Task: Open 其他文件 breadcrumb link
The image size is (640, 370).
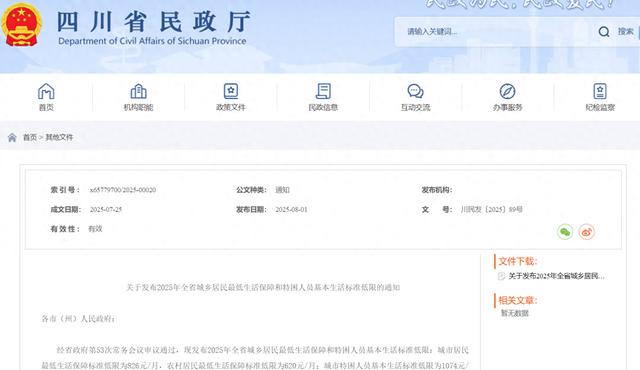Action: pyautogui.click(x=59, y=137)
